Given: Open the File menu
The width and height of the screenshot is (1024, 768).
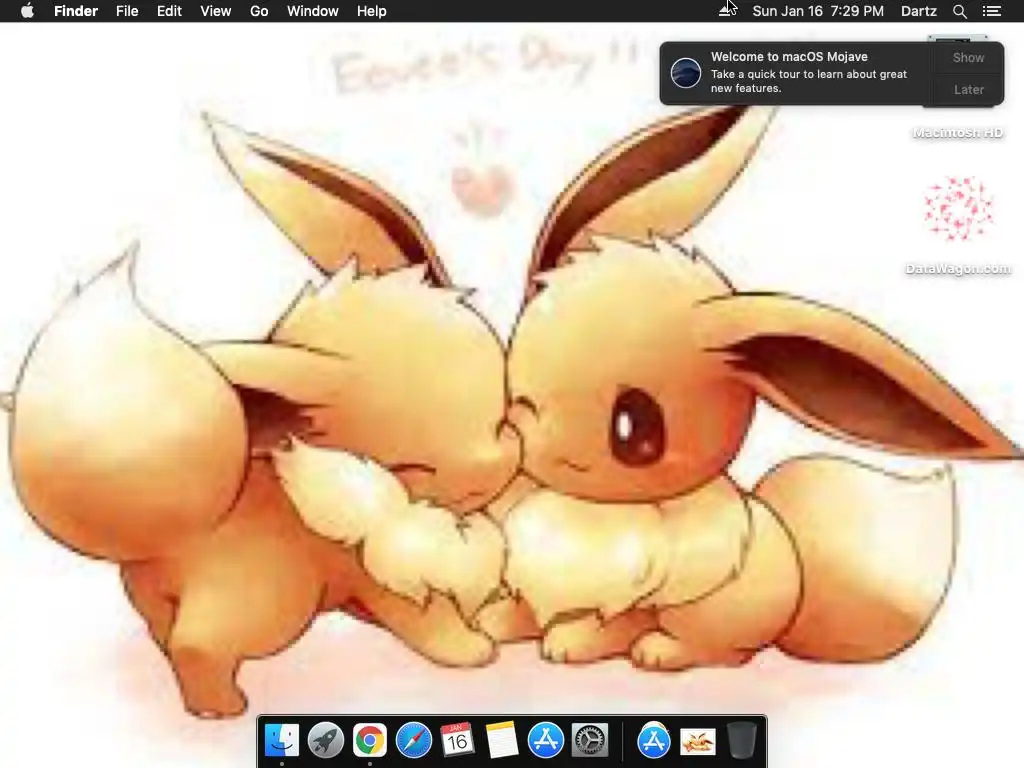Looking at the screenshot, I should click(127, 11).
